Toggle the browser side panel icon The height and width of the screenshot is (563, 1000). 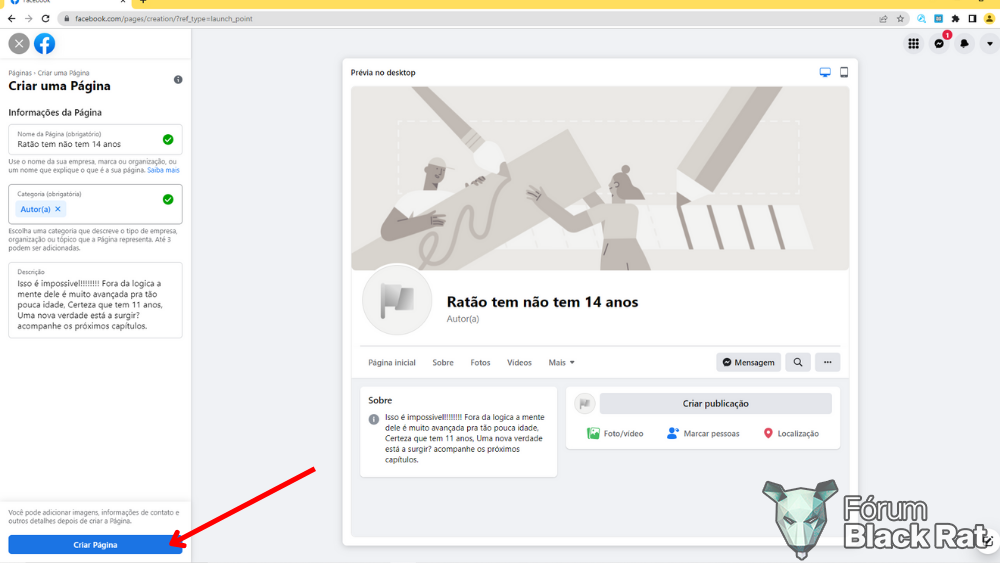click(973, 18)
